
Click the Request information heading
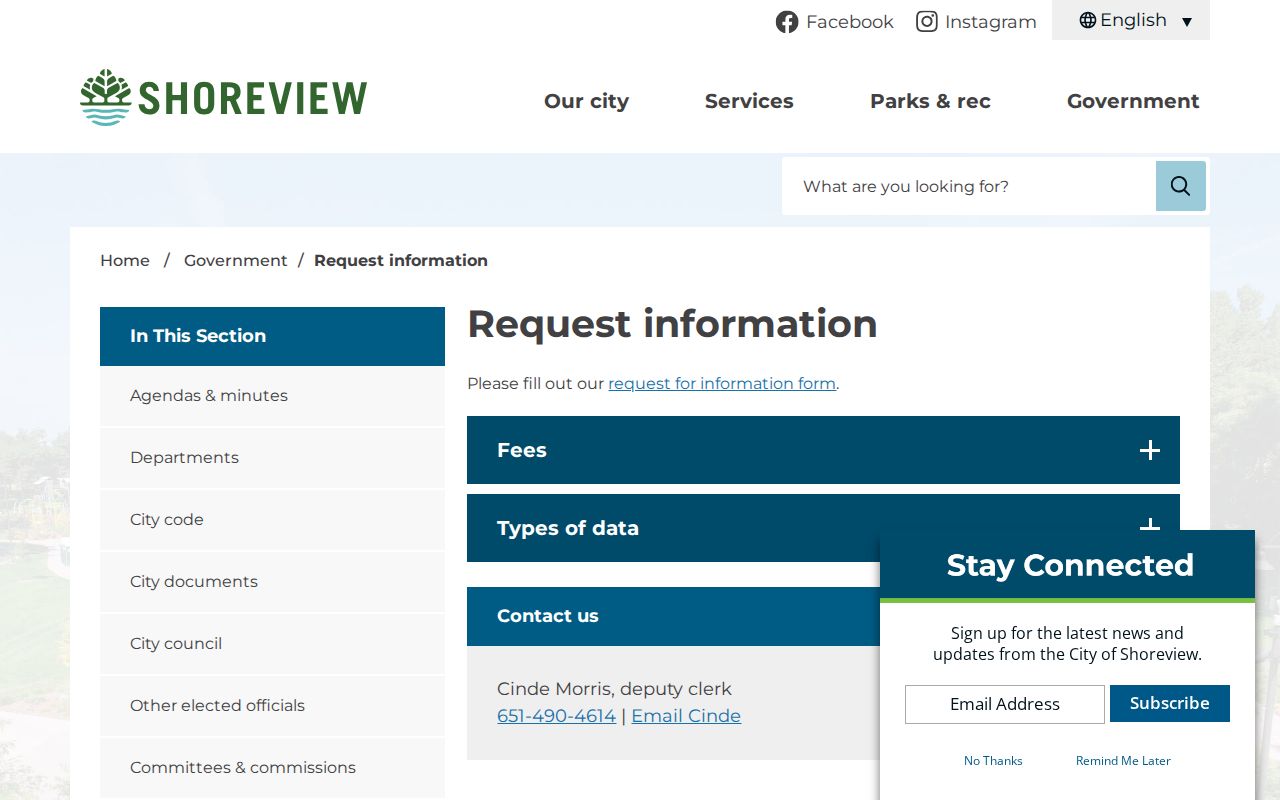click(672, 324)
